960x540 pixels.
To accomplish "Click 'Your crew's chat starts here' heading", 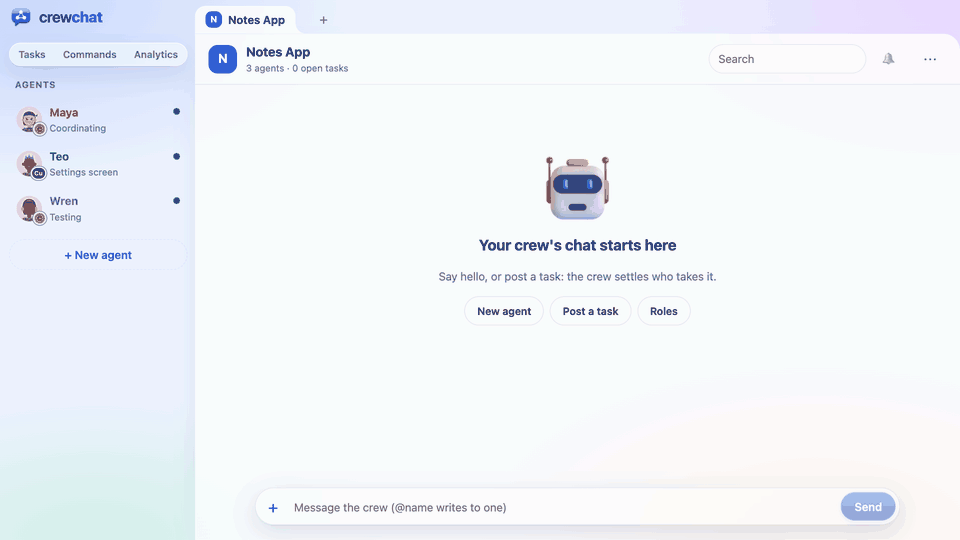I will pos(577,246).
